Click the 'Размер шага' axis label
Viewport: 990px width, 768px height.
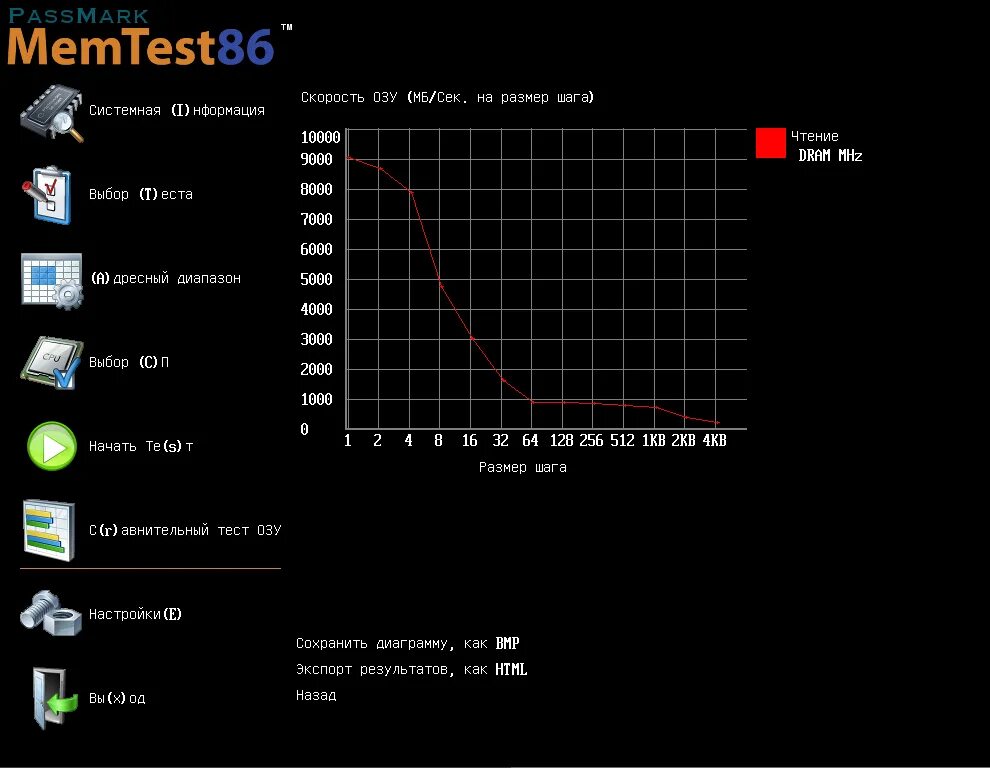[x=523, y=467]
